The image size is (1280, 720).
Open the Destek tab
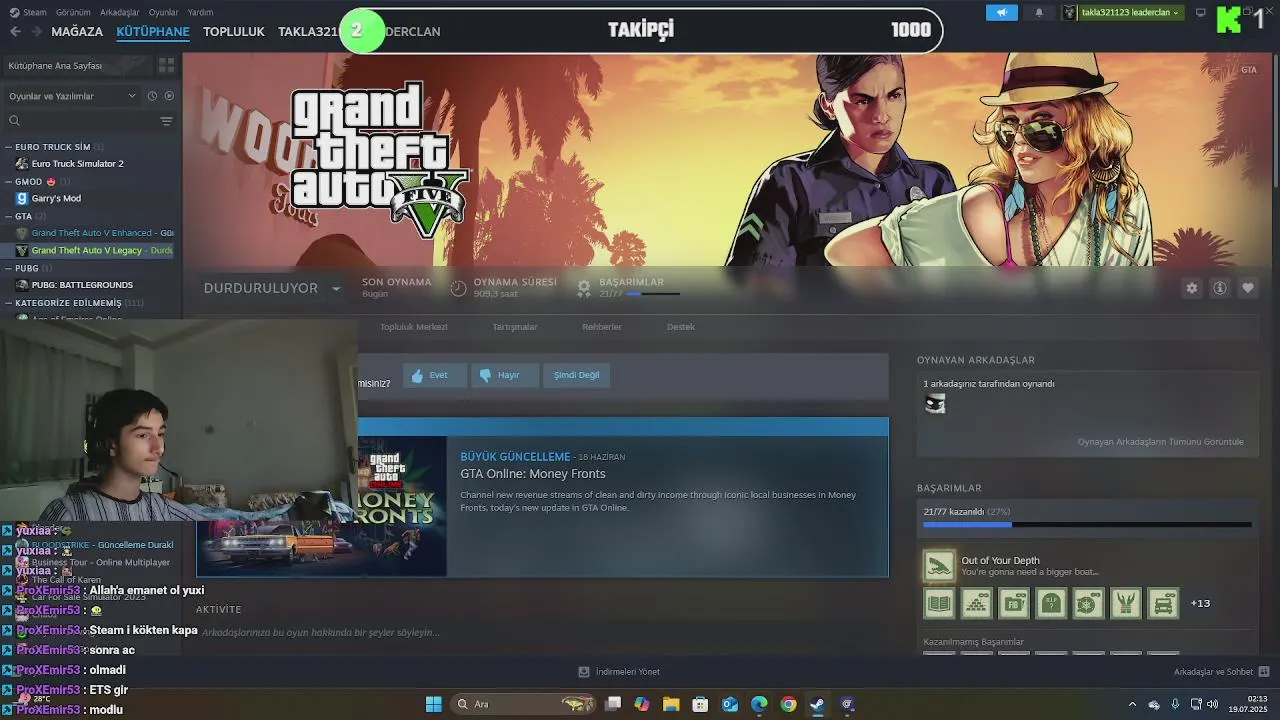681,327
